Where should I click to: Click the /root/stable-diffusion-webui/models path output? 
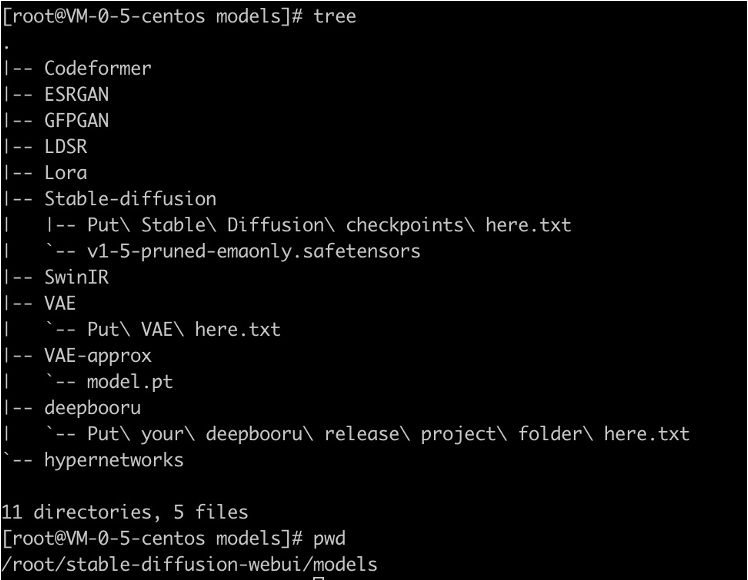click(x=189, y=565)
